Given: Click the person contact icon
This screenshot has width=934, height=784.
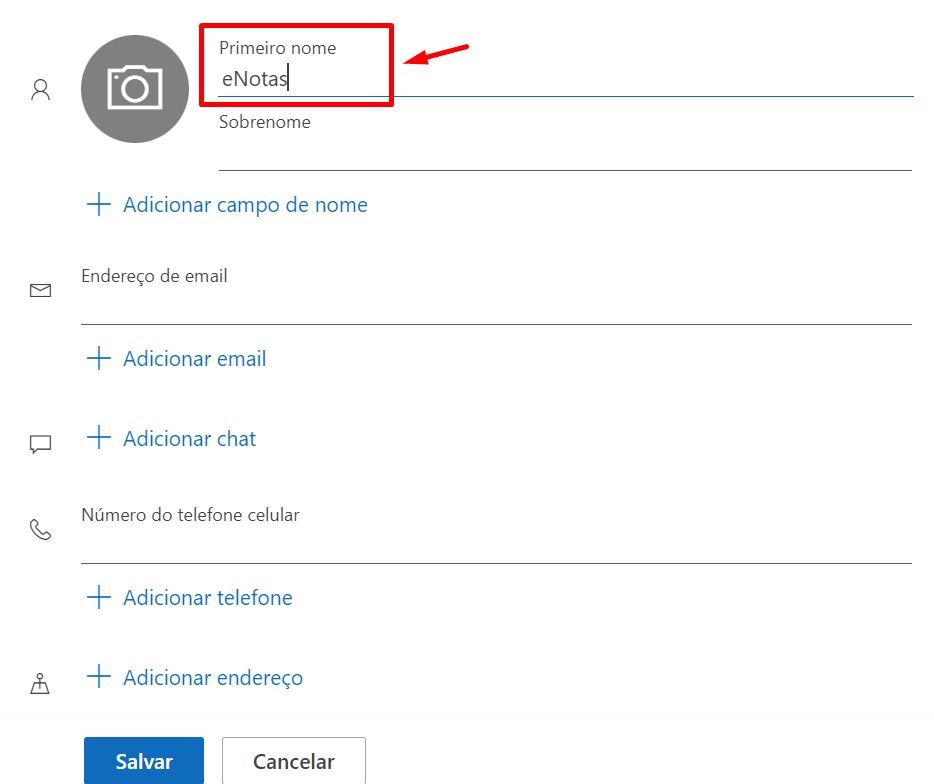Looking at the screenshot, I should pyautogui.click(x=41, y=90).
